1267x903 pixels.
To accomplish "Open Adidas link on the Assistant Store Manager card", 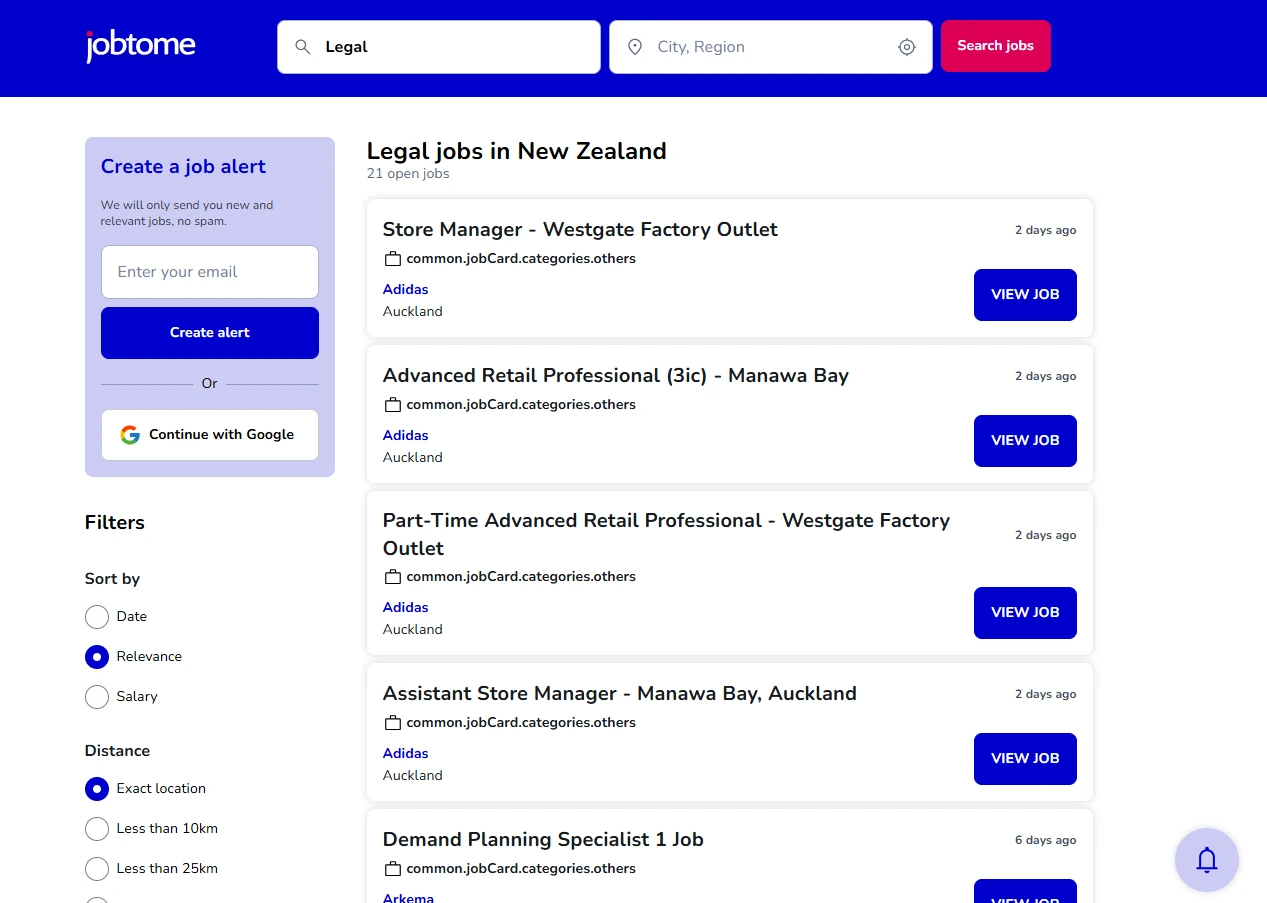I will coord(405,754).
